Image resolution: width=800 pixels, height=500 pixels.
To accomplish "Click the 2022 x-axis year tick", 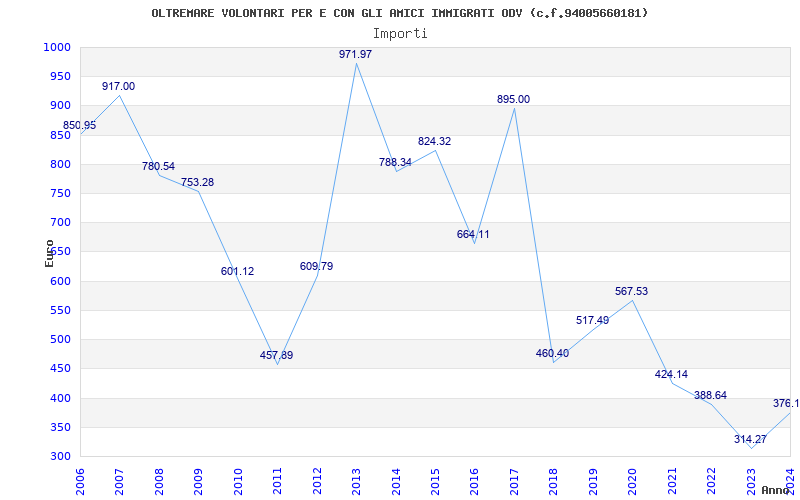I will pyautogui.click(x=711, y=481).
